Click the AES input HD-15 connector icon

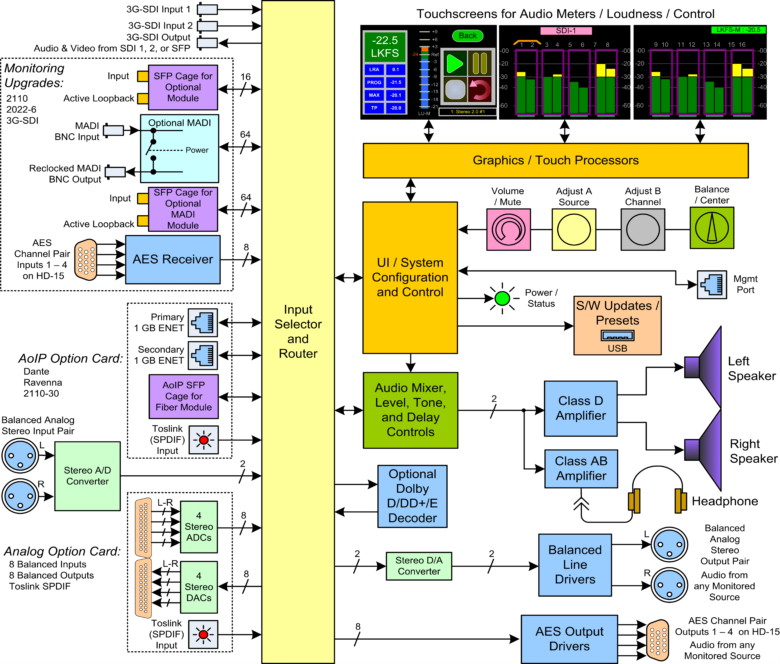86,260
